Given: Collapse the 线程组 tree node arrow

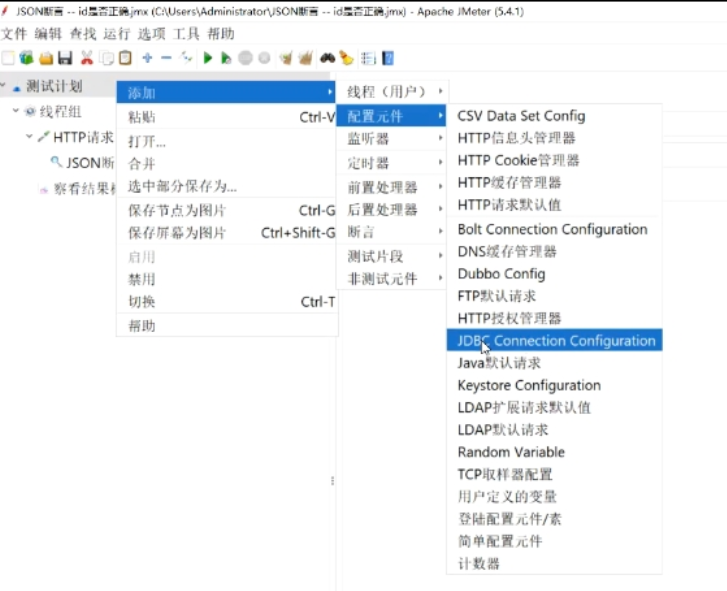Looking at the screenshot, I should click(x=15, y=111).
